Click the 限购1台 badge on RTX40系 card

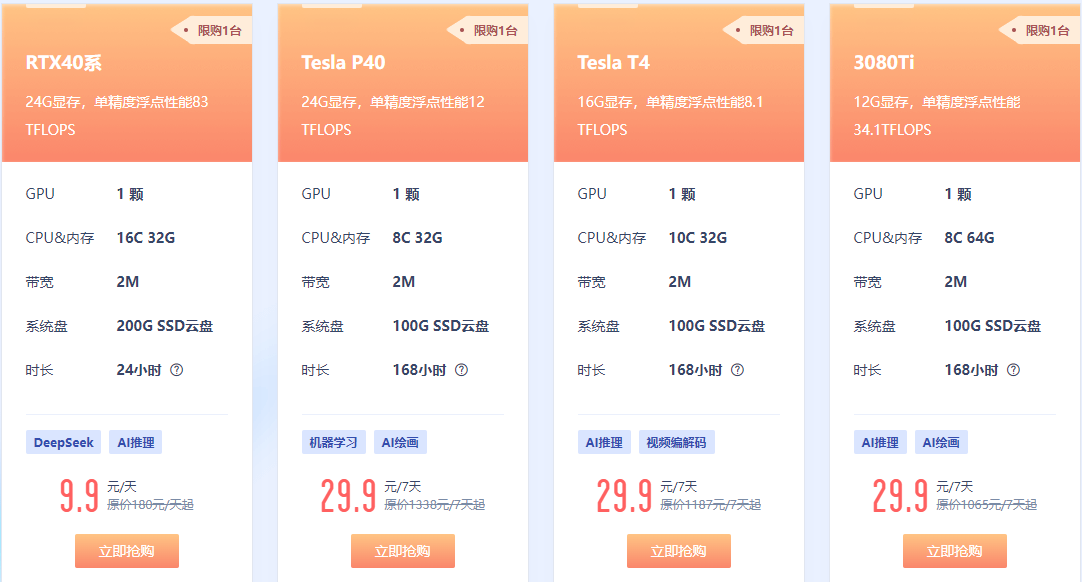pyautogui.click(x=215, y=31)
